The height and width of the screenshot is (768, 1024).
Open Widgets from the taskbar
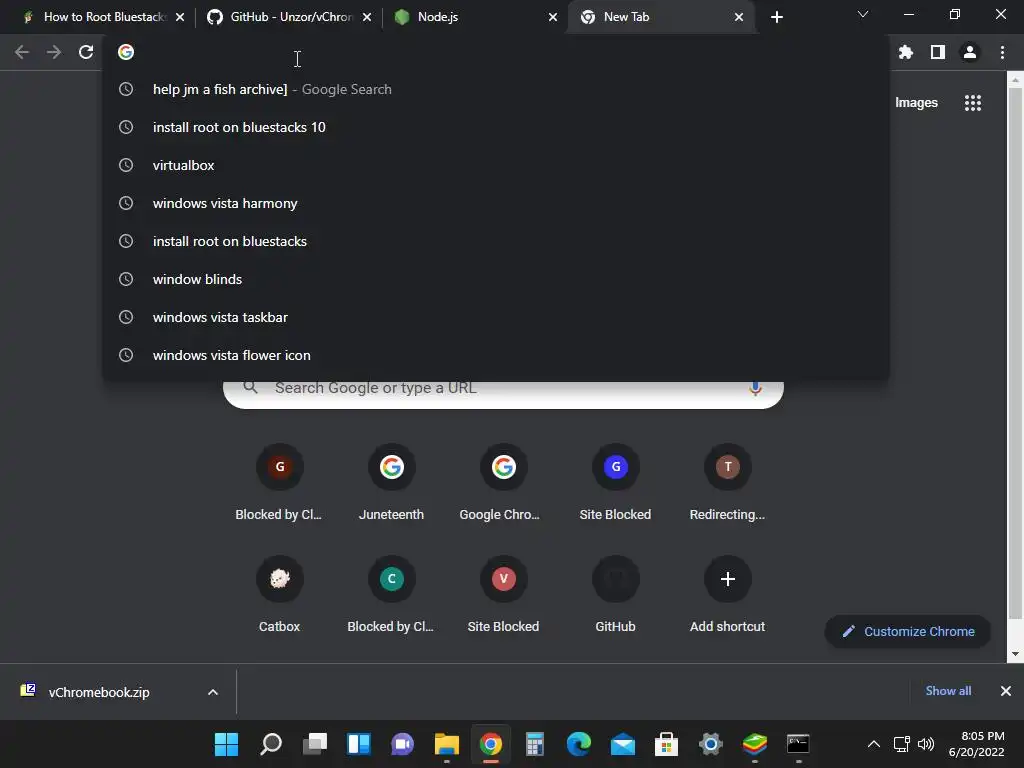[359, 744]
